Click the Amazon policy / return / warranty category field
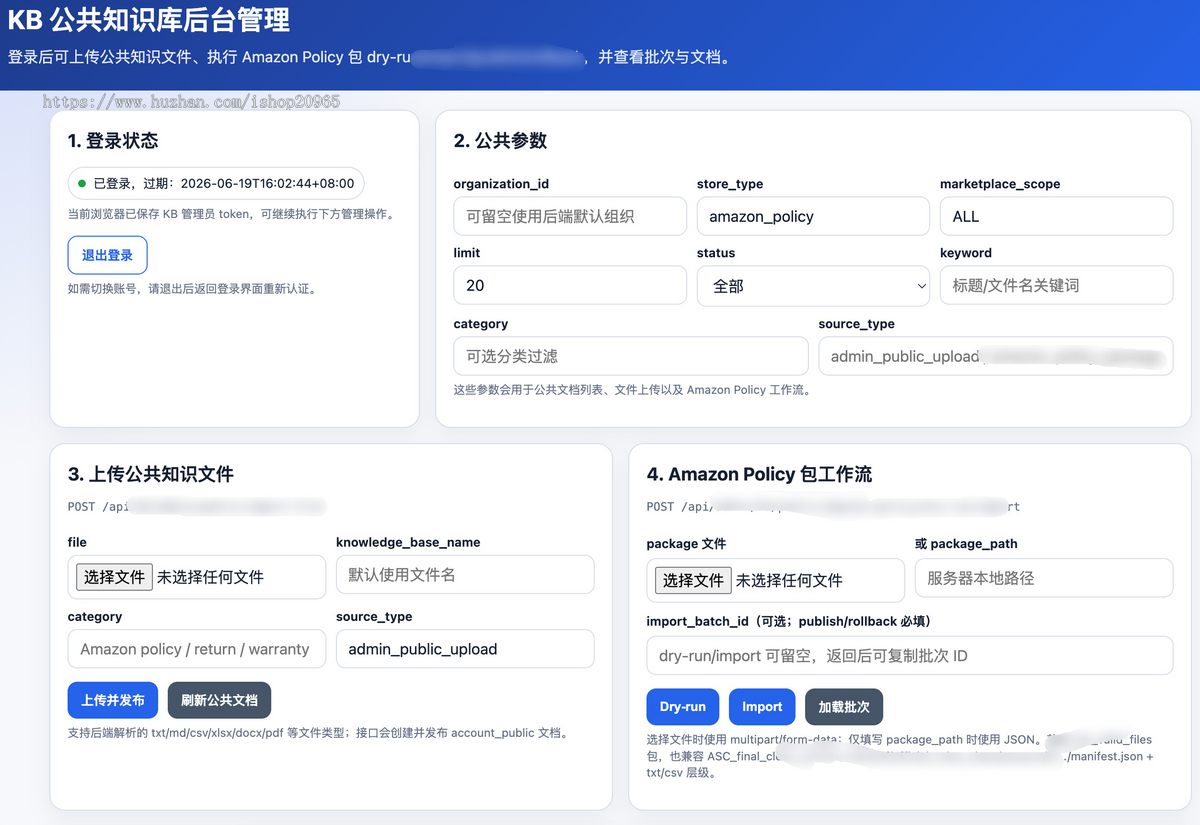1200x825 pixels. coord(197,649)
